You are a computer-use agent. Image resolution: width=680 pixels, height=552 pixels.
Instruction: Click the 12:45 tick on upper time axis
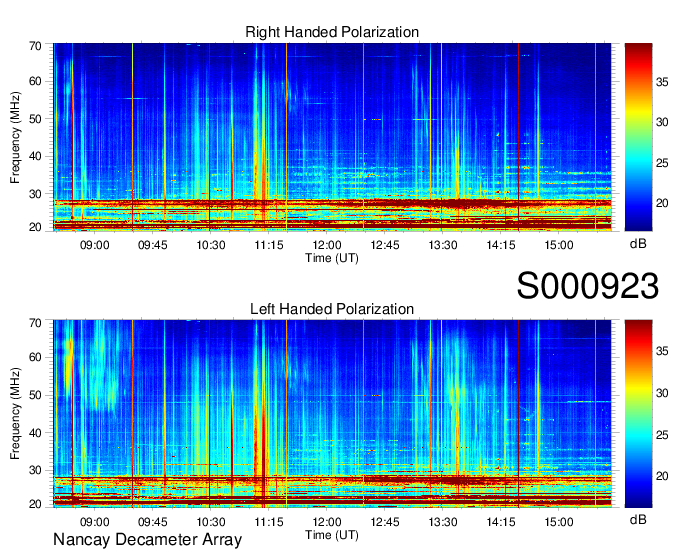(385, 245)
